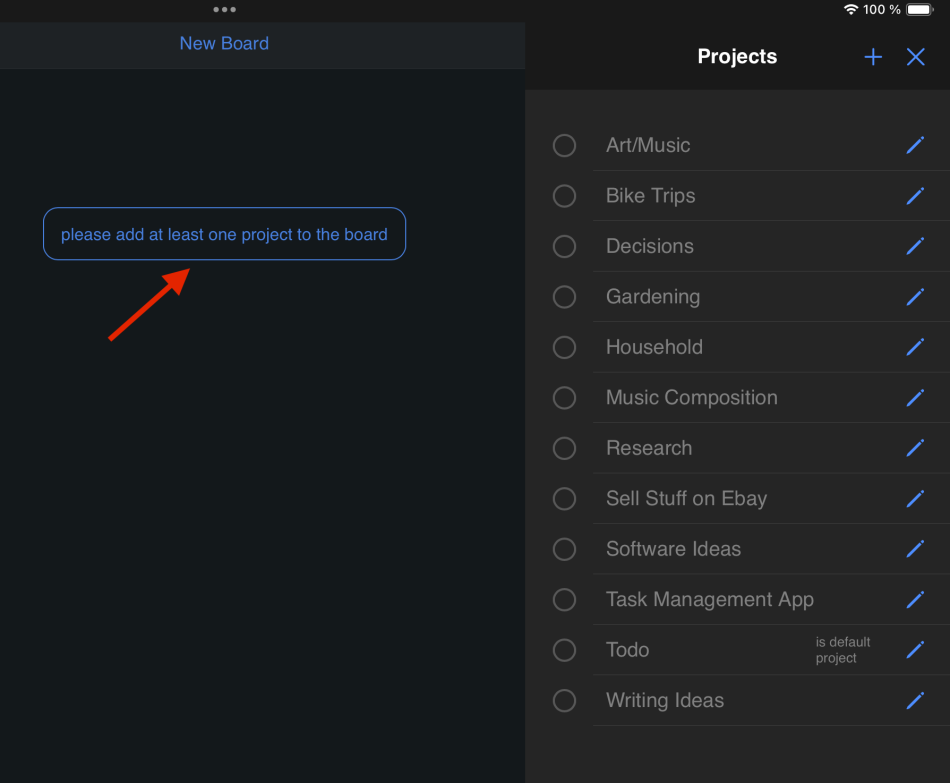
Task: Open the editor for Sell Stuff on Ebay
Action: [x=915, y=498]
